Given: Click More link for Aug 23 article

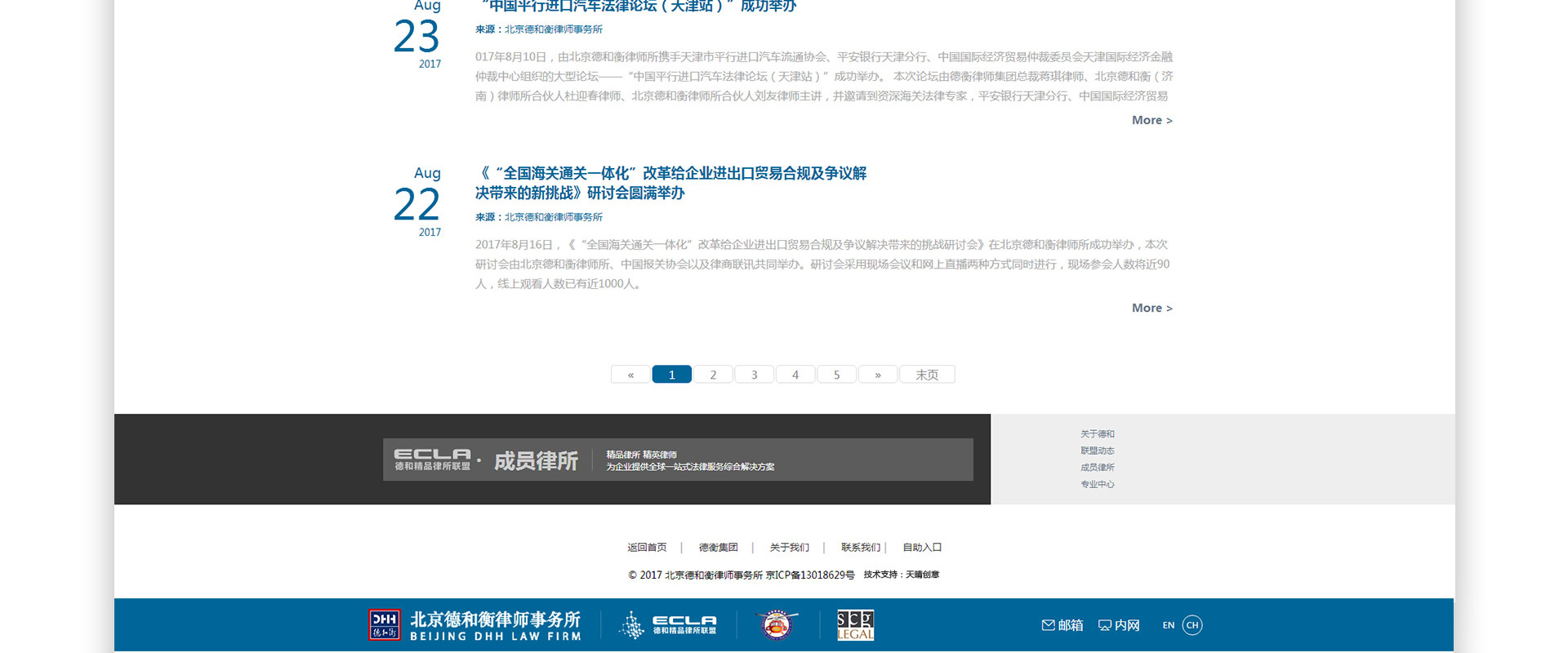Looking at the screenshot, I should [x=1151, y=120].
